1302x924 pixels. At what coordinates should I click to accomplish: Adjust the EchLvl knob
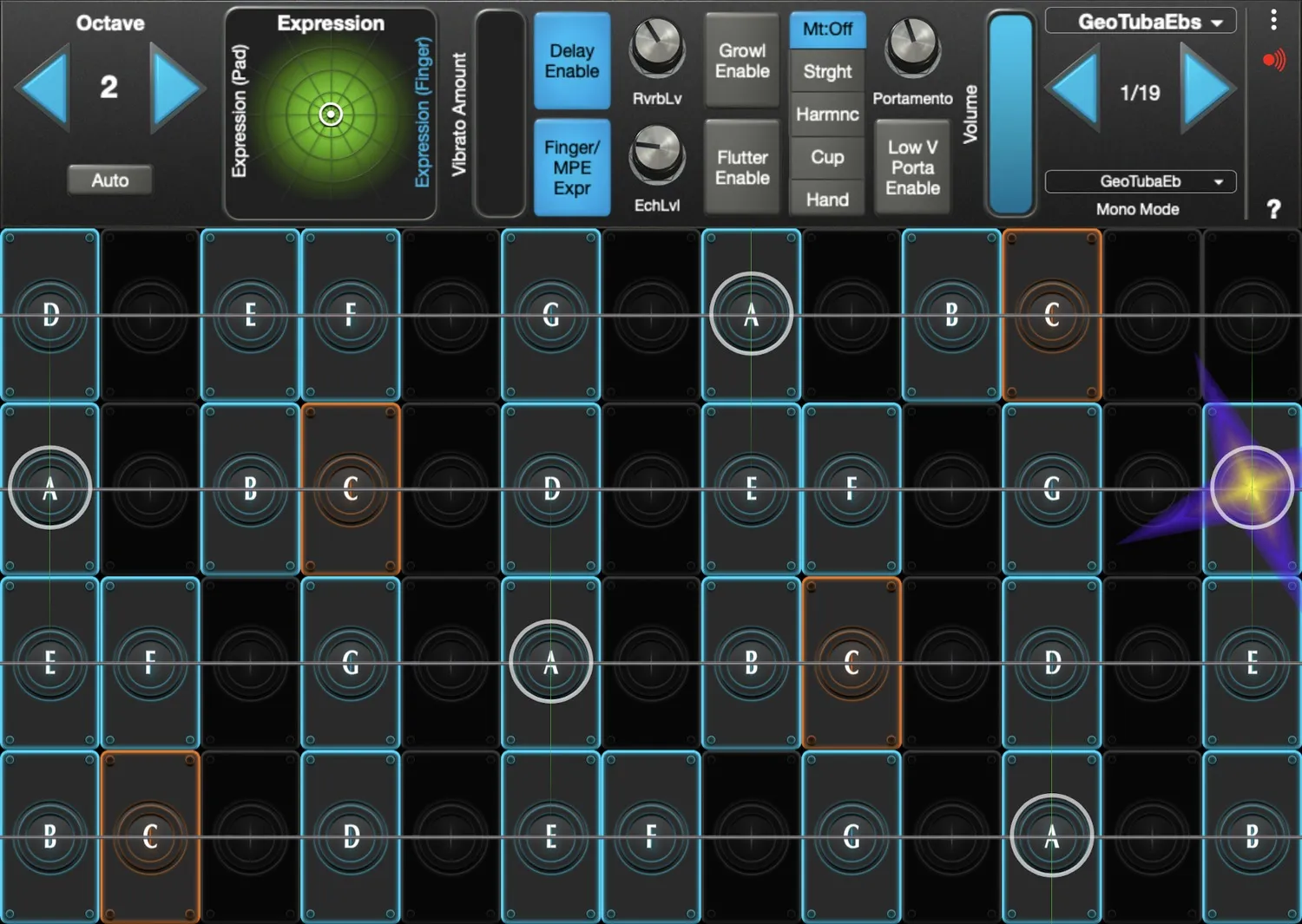click(657, 154)
